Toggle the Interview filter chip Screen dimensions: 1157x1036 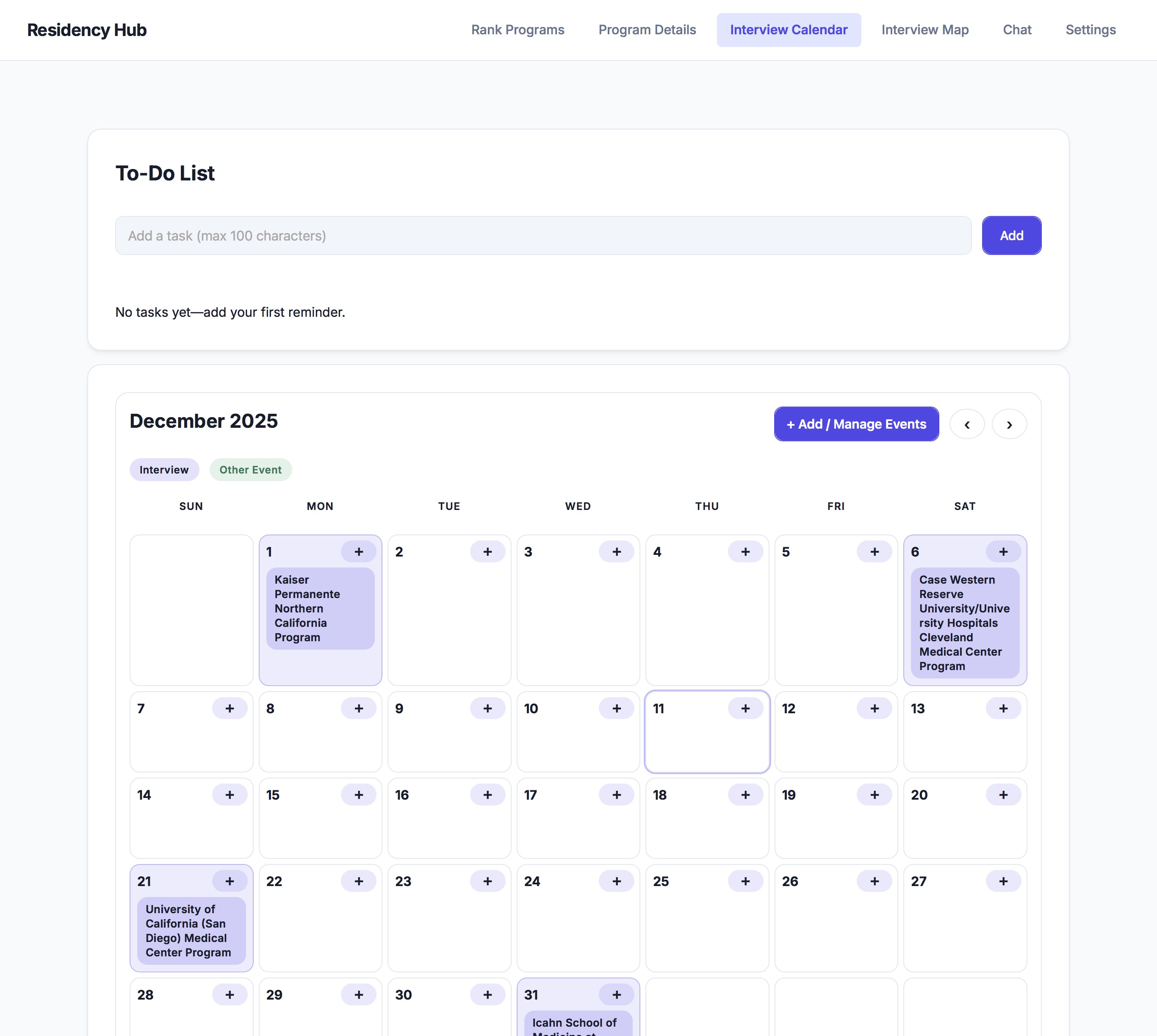pyautogui.click(x=164, y=470)
